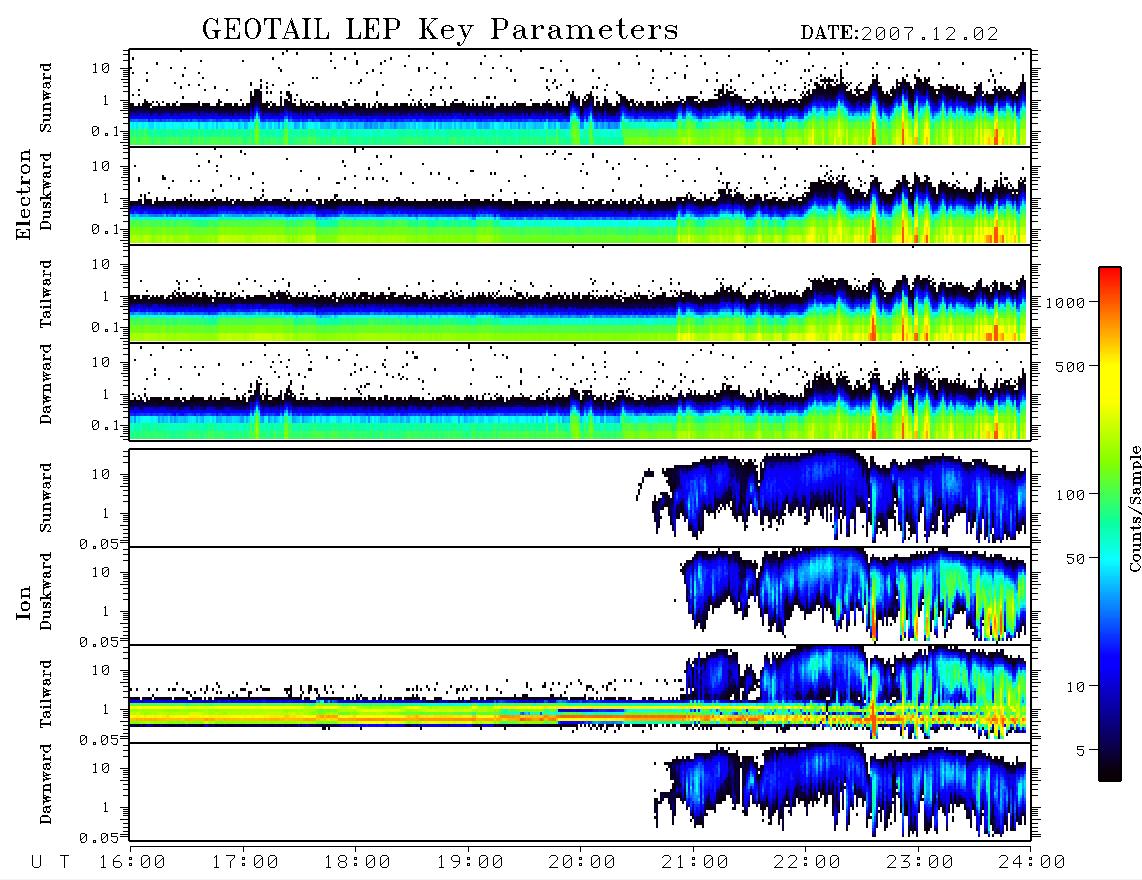Click the Counts/Sample color bar
Screen dimensions: 1142x880
click(1110, 524)
